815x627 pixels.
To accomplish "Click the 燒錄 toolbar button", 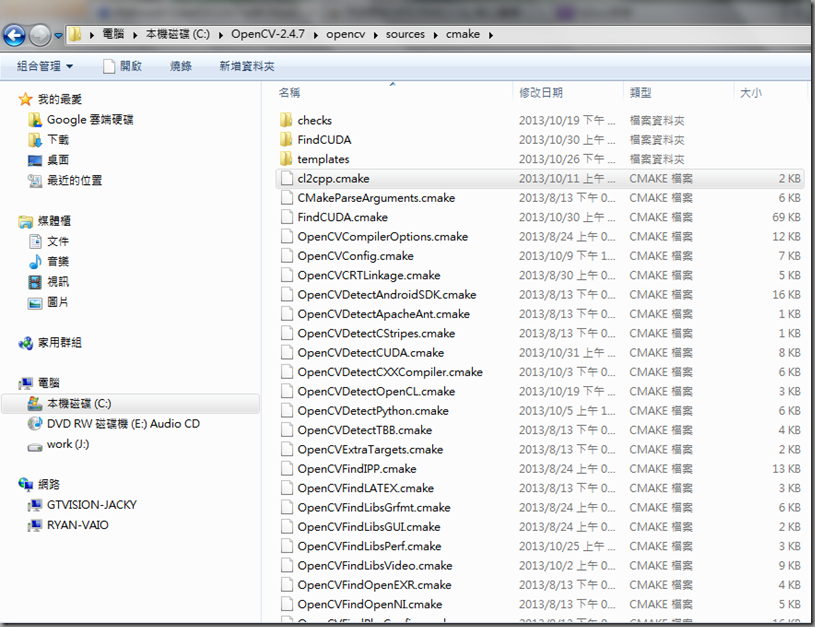I will pos(181,66).
